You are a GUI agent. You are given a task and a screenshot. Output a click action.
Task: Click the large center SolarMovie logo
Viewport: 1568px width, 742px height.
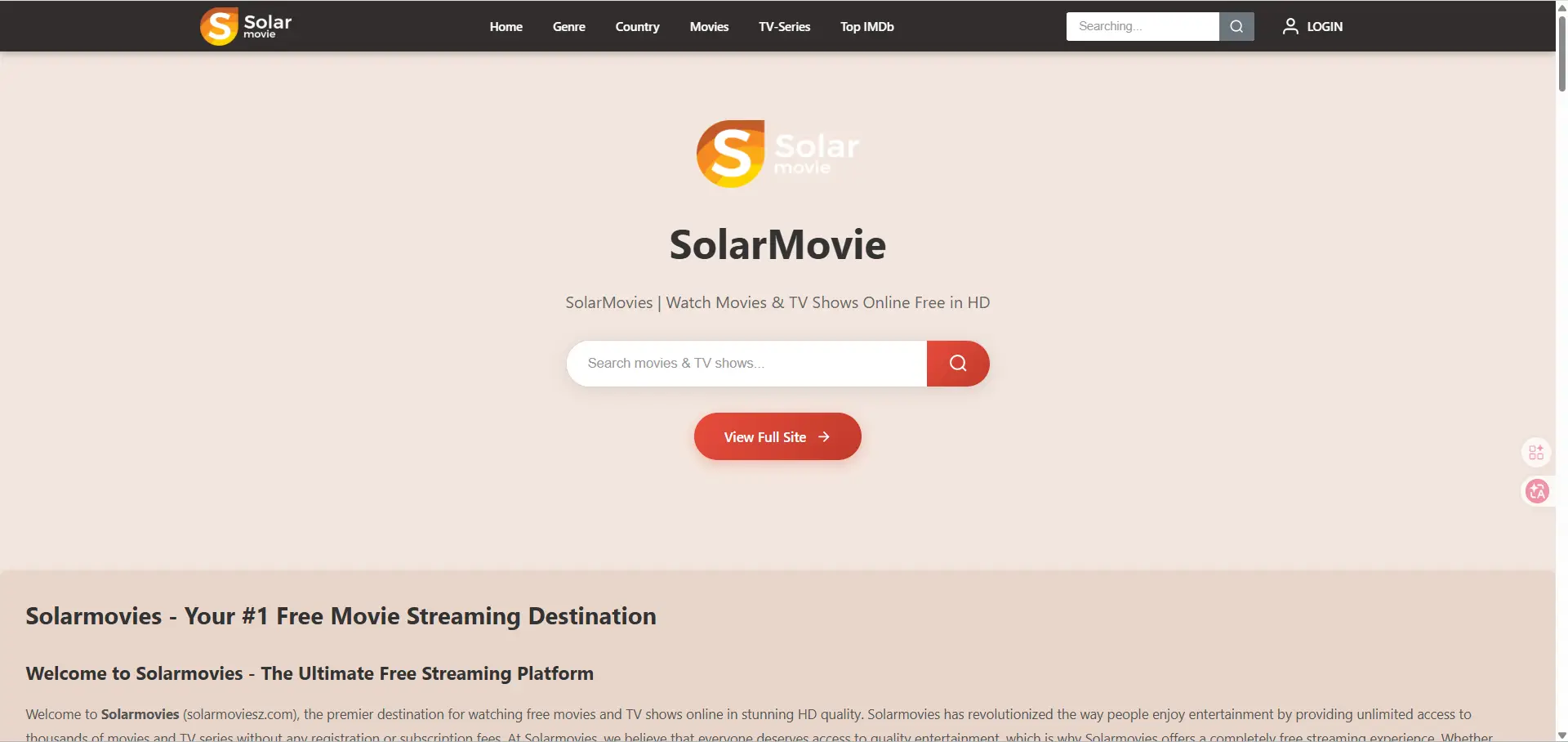coord(777,154)
